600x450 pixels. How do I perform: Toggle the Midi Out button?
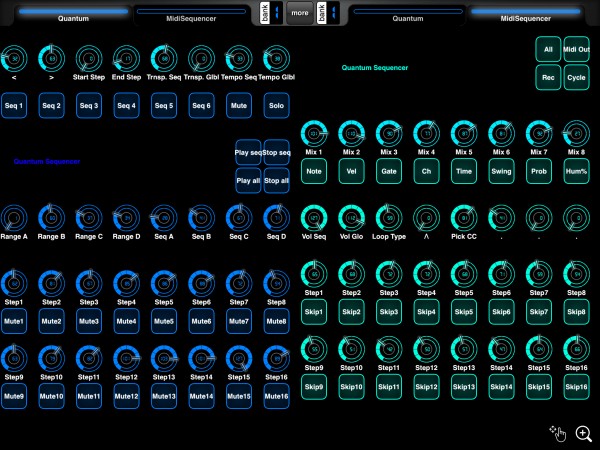(x=576, y=49)
